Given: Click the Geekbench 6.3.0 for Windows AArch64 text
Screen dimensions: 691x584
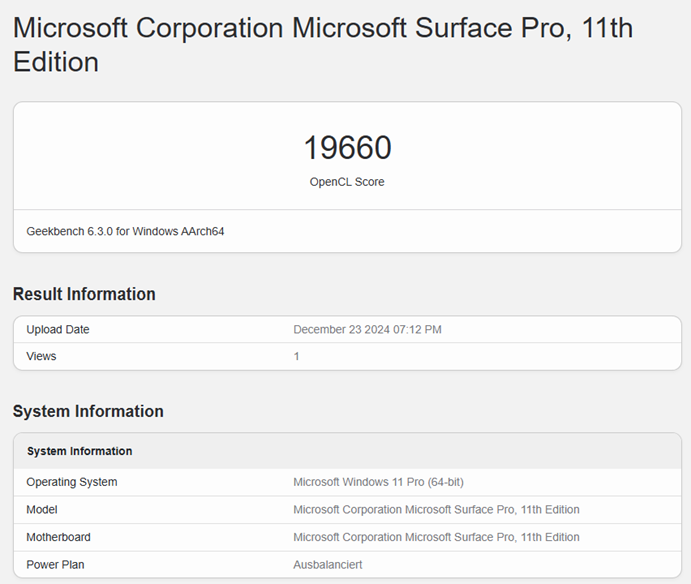Looking at the screenshot, I should click(x=125, y=231).
